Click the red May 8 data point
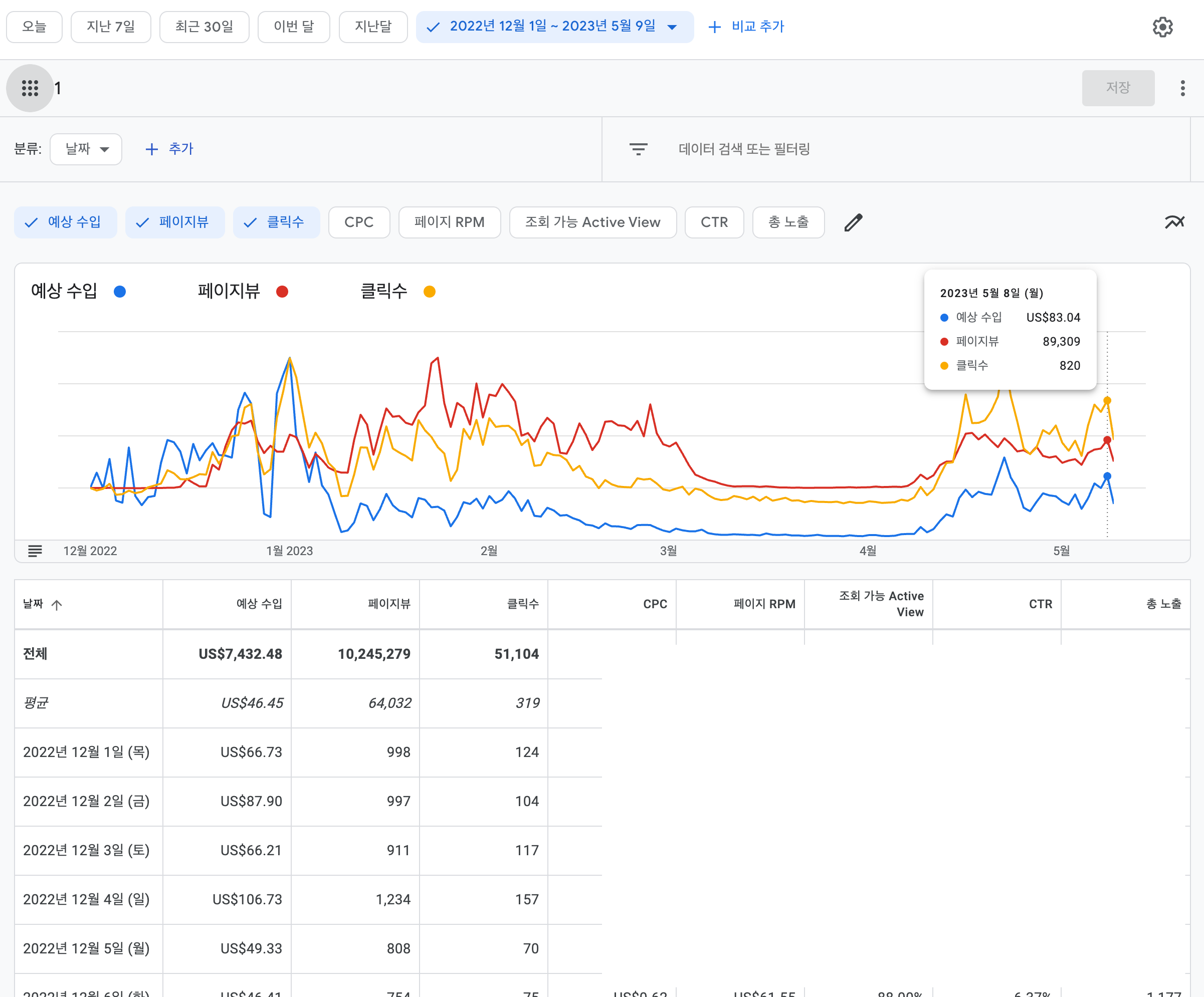The image size is (1204, 997). (x=1107, y=440)
